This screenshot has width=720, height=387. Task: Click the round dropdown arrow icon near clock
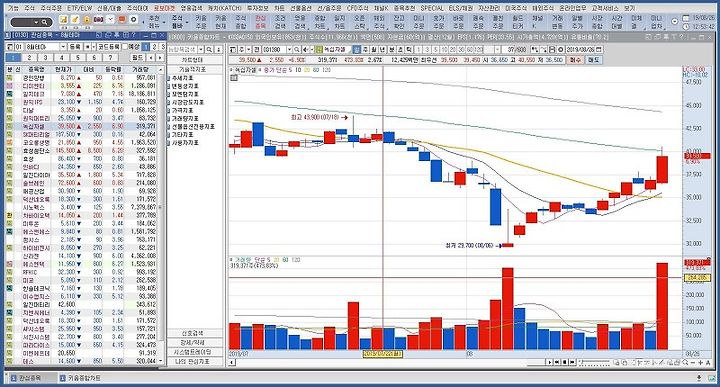pyautogui.click(x=675, y=22)
